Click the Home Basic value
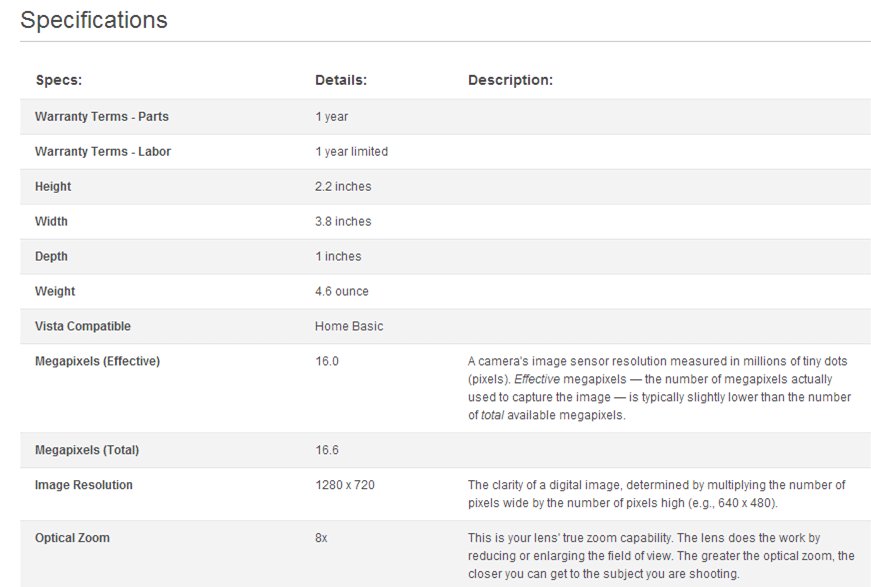 349,327
